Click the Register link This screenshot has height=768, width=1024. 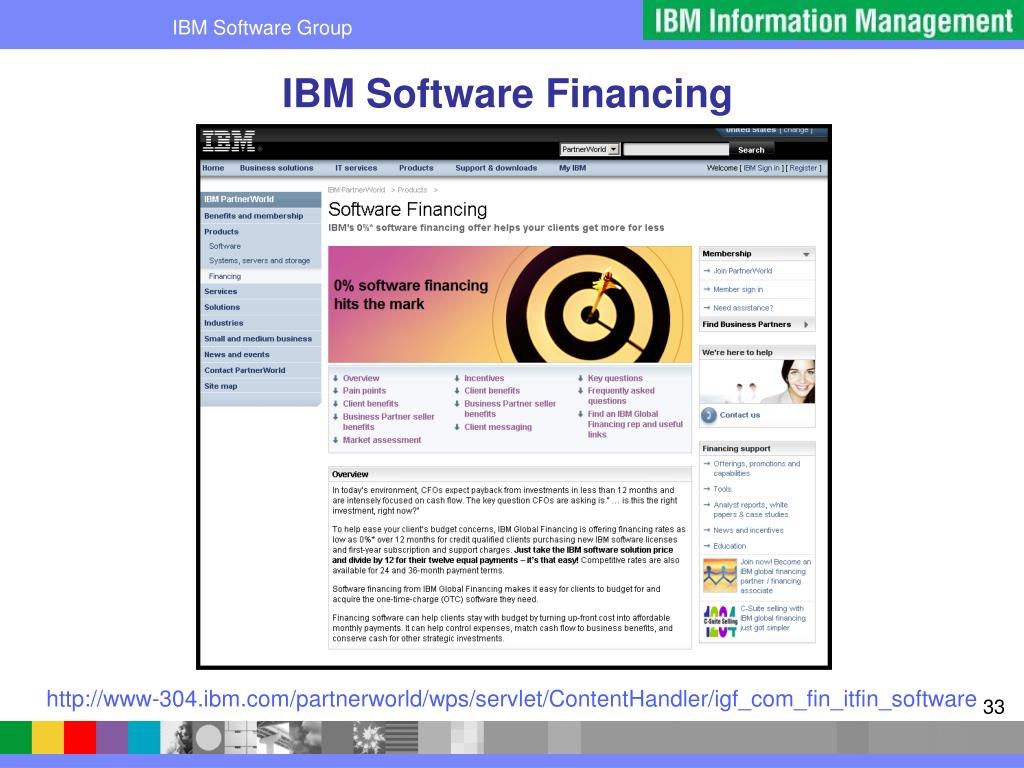click(803, 168)
